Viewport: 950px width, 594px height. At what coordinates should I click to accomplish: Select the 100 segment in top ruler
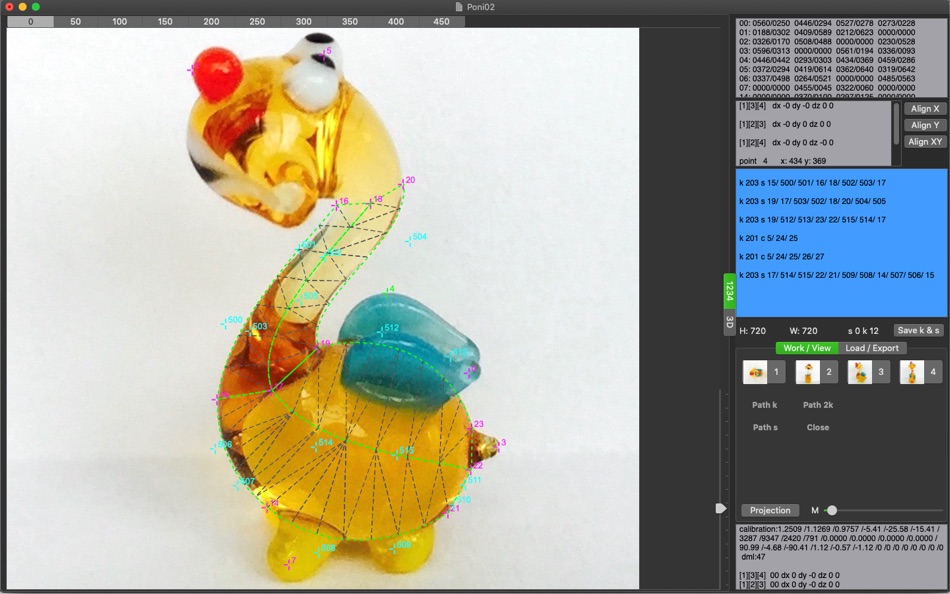[x=119, y=21]
